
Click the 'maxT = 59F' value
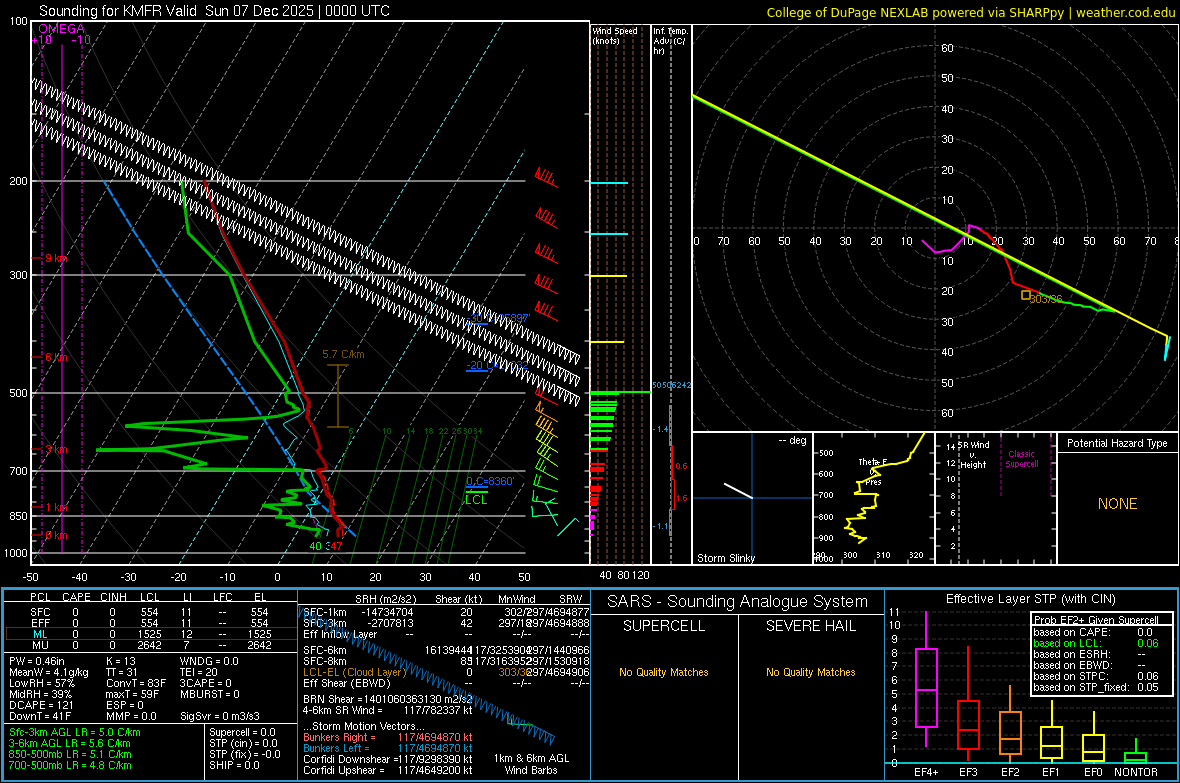click(x=132, y=694)
